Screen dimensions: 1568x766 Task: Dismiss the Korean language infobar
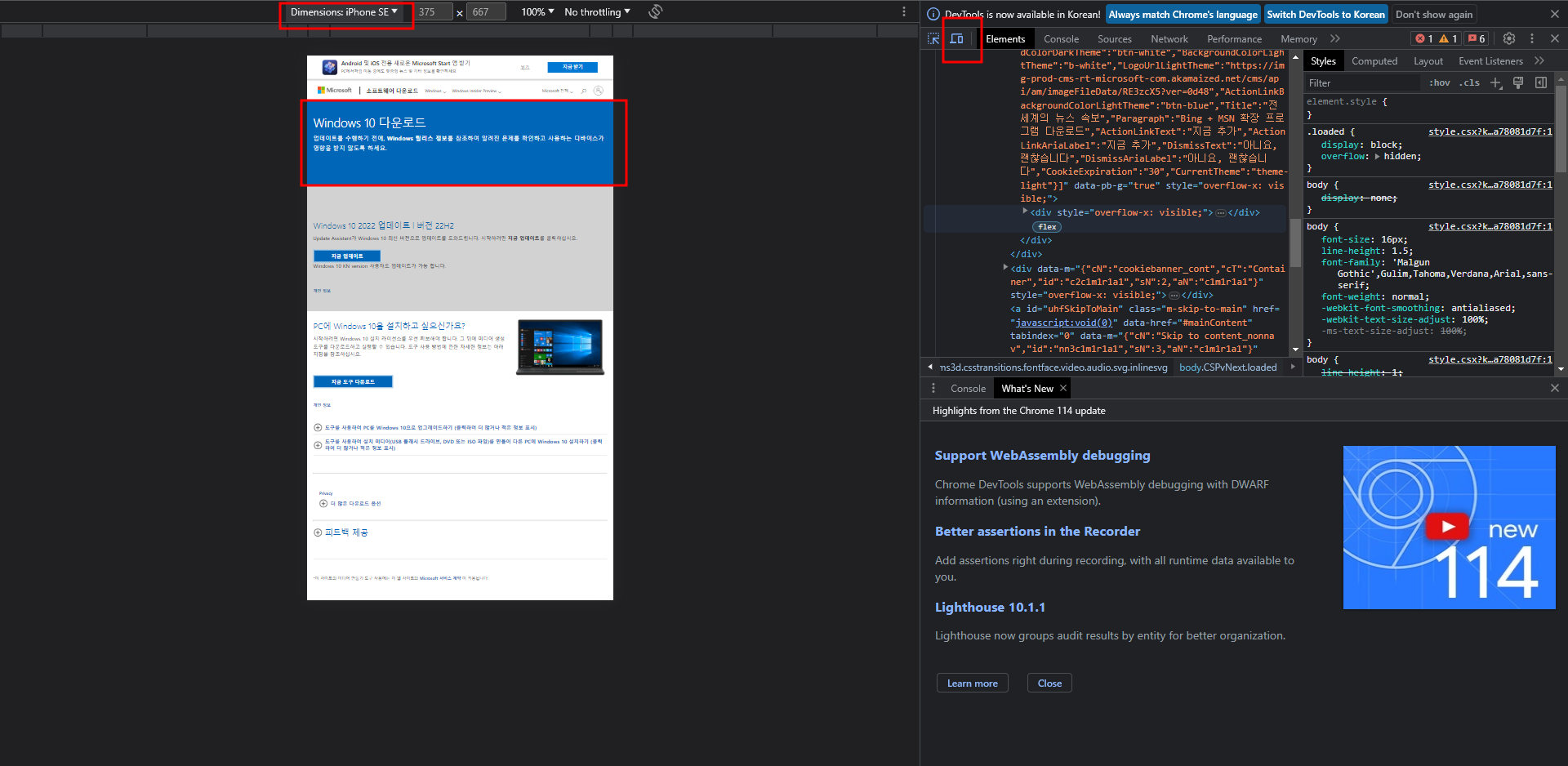pyautogui.click(x=1555, y=14)
